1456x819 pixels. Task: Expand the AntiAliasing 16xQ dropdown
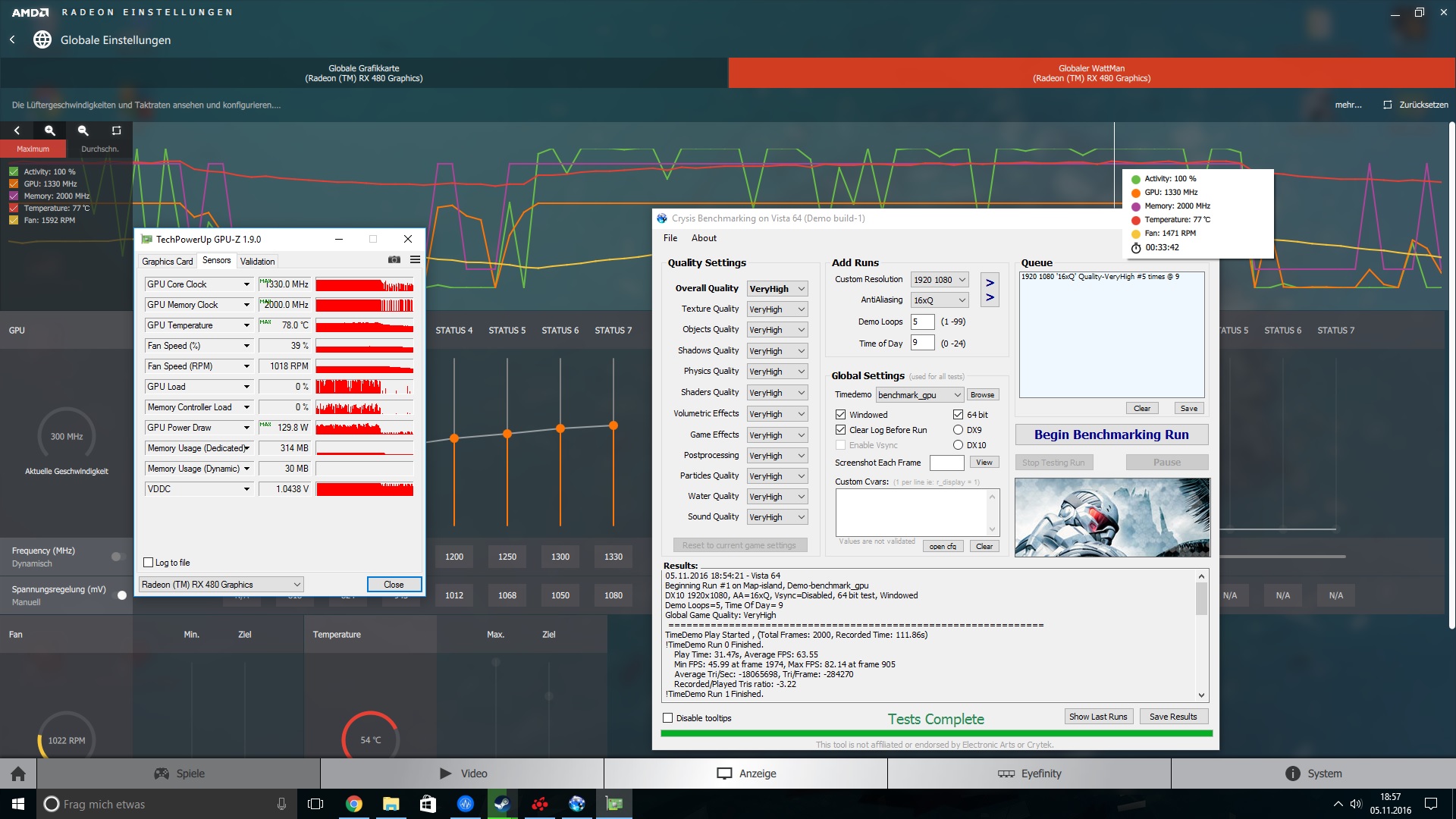coord(940,300)
